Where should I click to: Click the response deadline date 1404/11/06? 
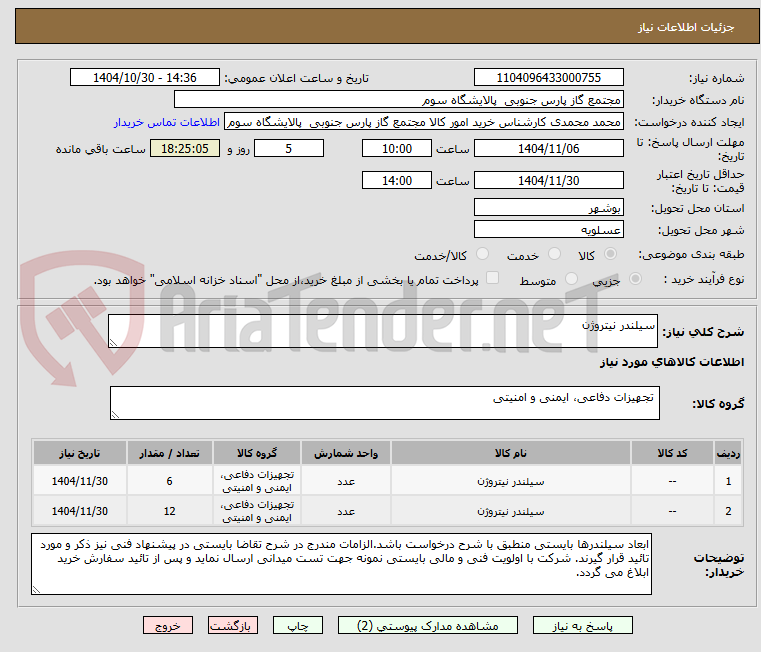tap(548, 148)
